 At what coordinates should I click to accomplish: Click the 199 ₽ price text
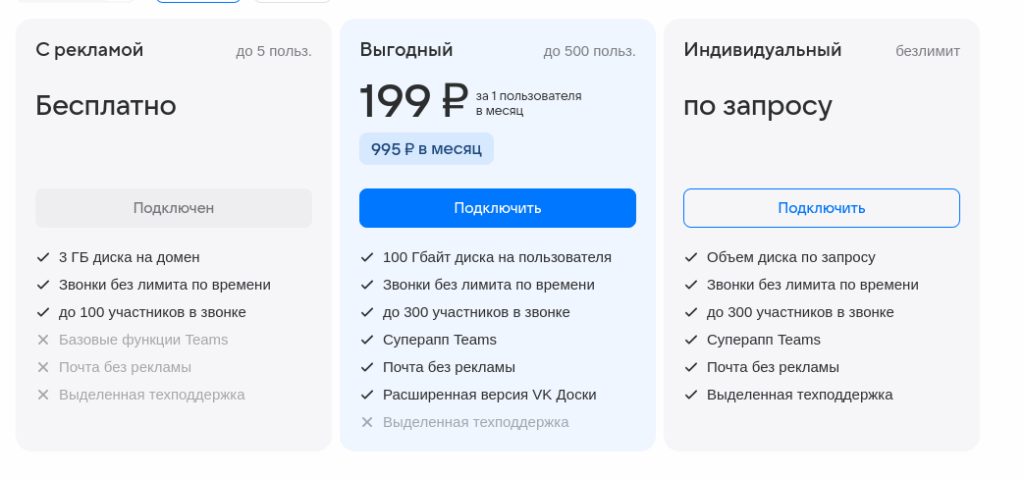pyautogui.click(x=413, y=101)
